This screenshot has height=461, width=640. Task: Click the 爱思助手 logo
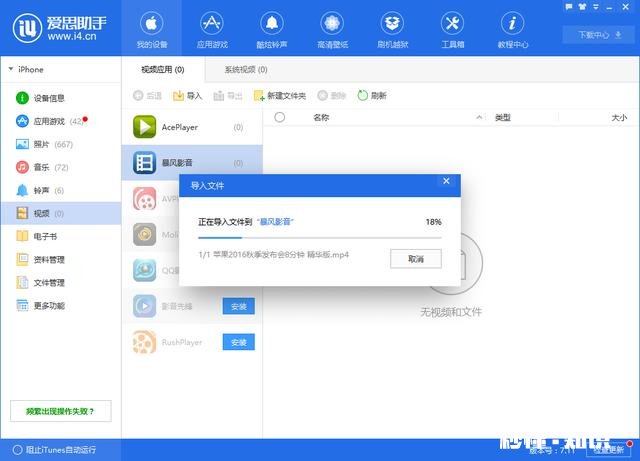(x=60, y=28)
